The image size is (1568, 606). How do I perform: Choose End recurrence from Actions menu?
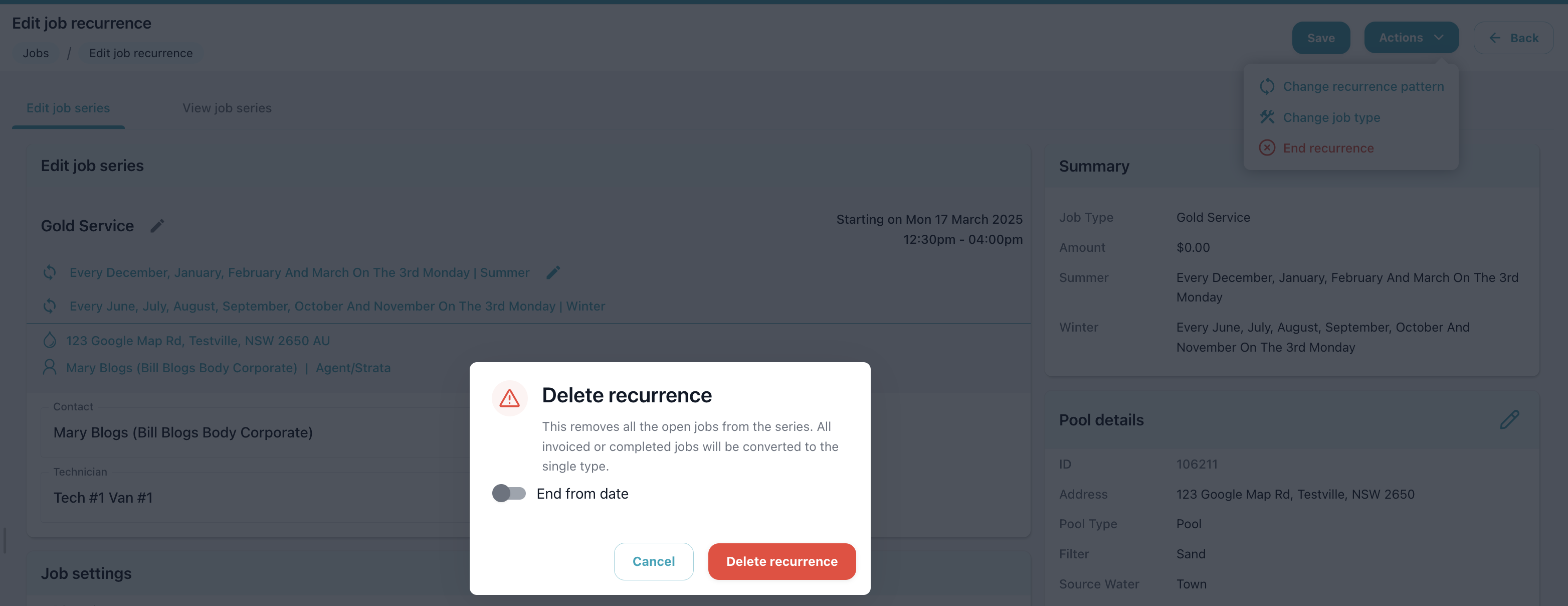(x=1327, y=148)
